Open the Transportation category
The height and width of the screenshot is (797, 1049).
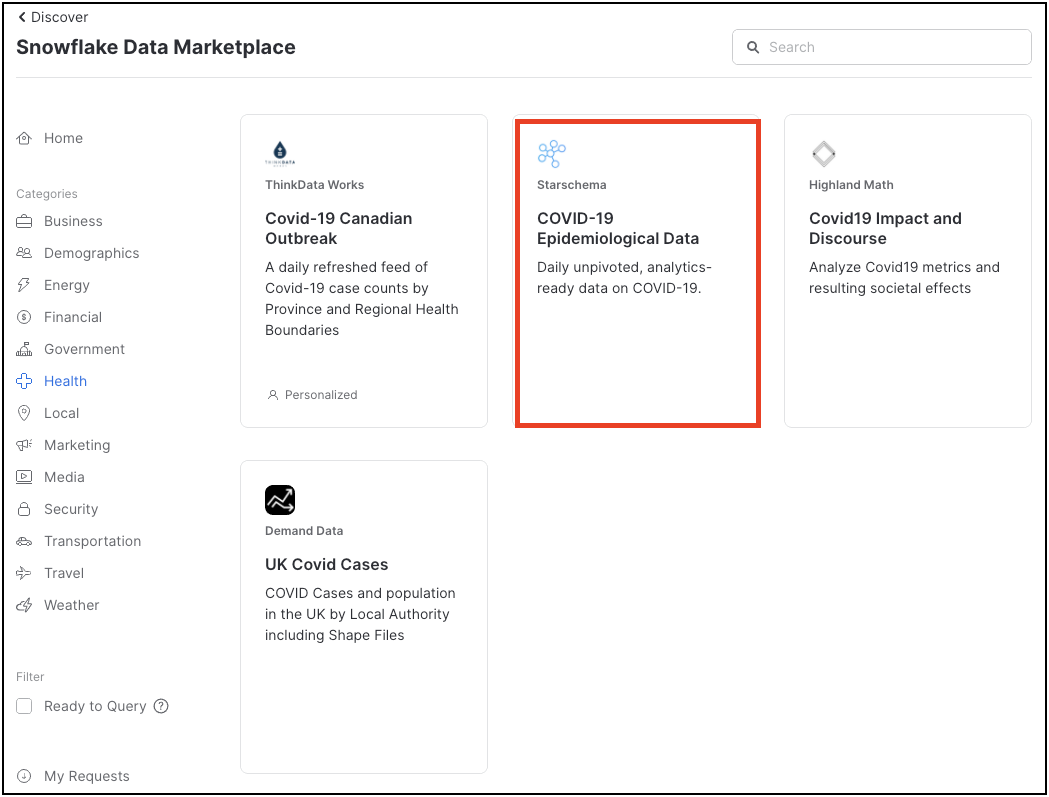(92, 541)
